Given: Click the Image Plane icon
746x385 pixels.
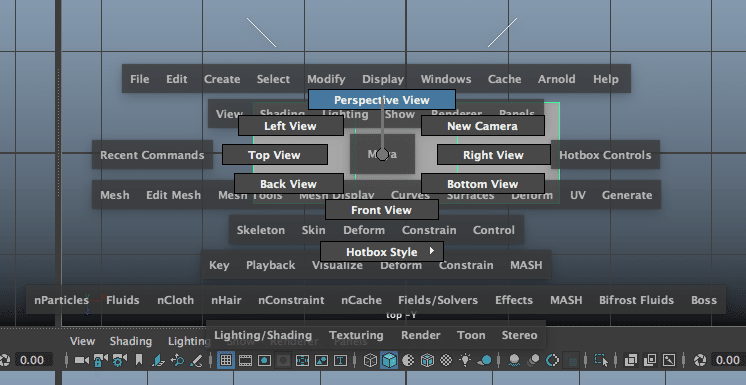Looking at the screenshot, I should coord(158,360).
